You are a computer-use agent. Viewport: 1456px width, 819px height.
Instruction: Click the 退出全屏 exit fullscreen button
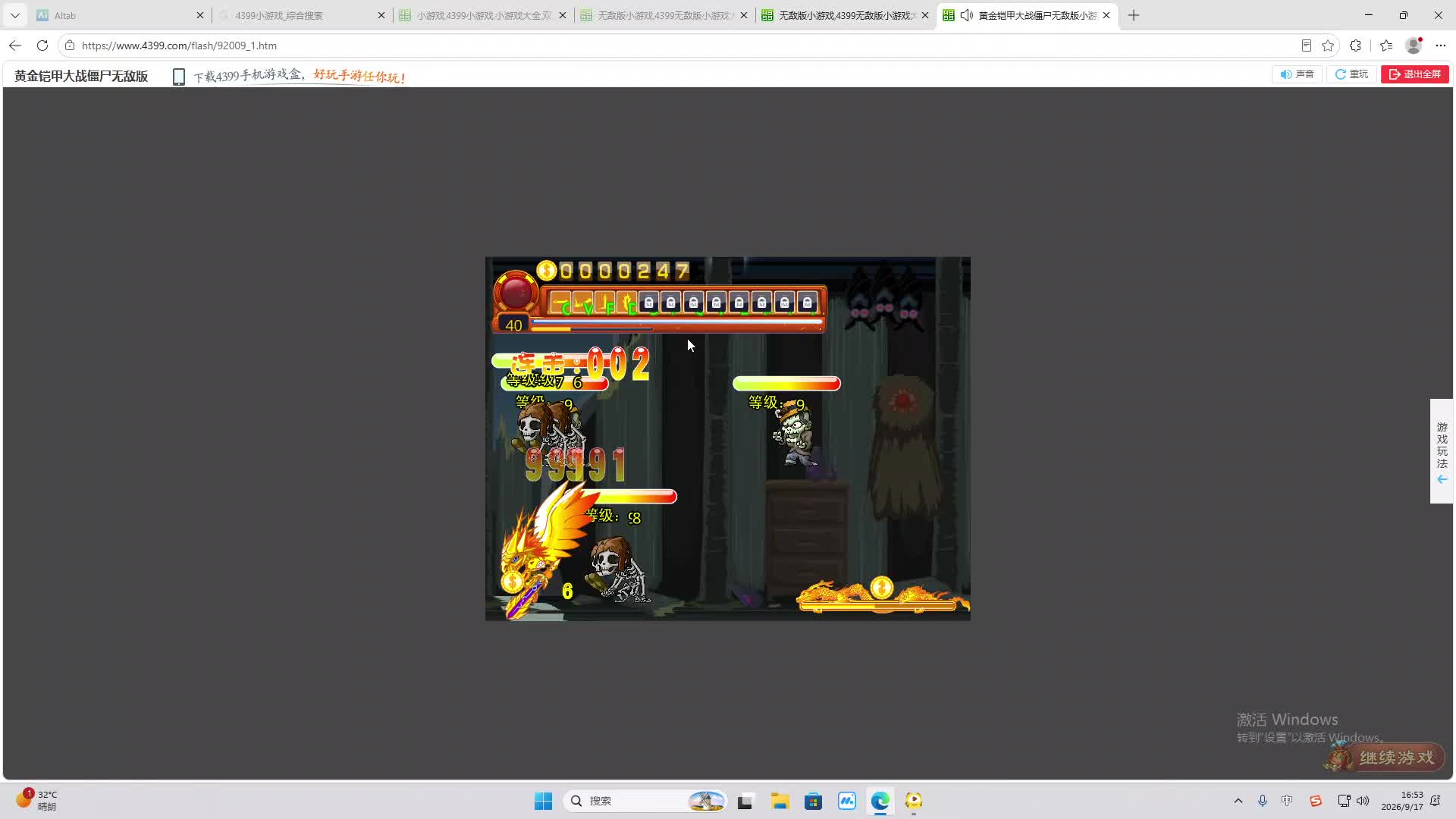[1415, 74]
